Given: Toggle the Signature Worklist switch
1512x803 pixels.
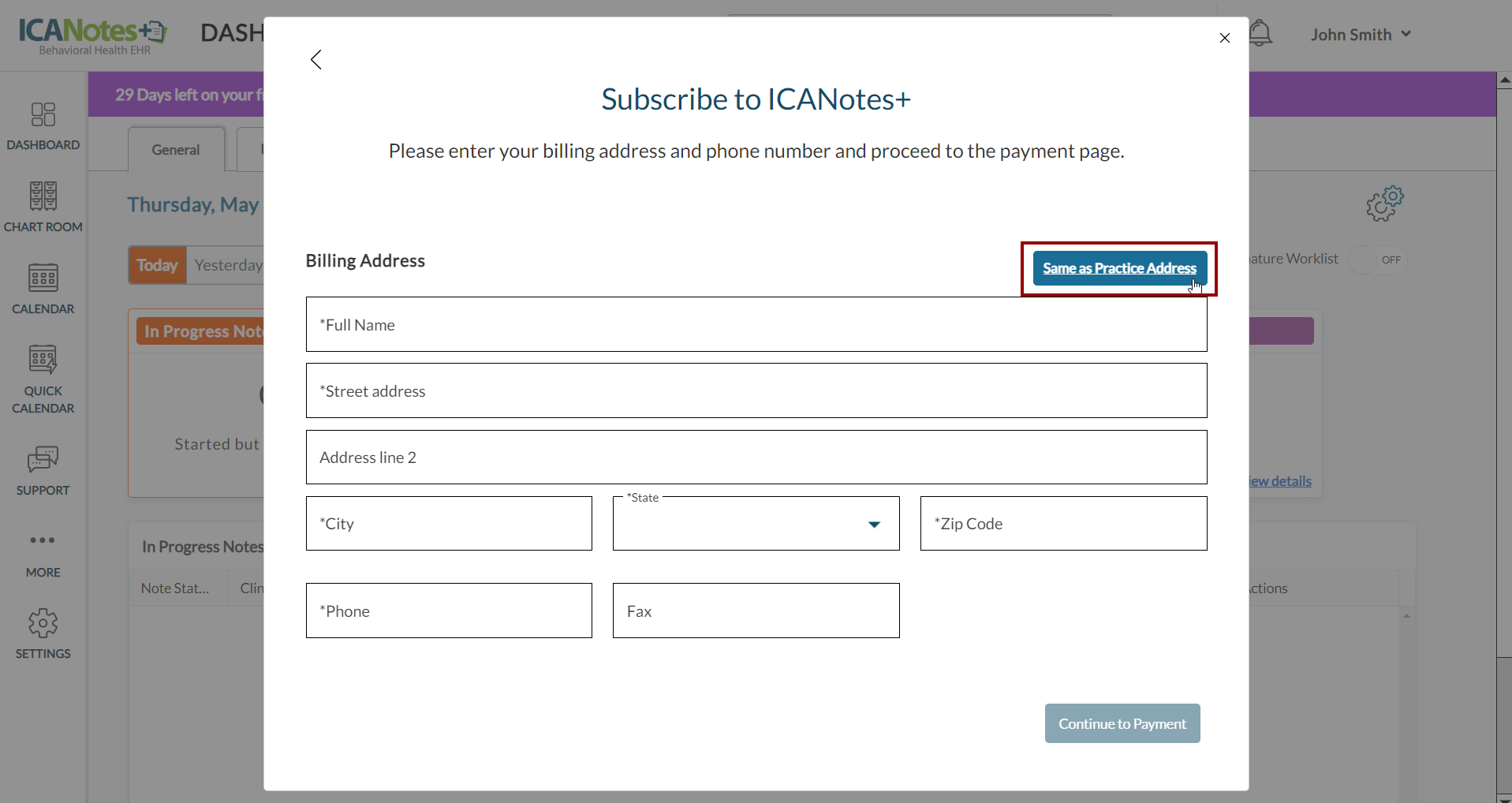Looking at the screenshot, I should 1378,260.
